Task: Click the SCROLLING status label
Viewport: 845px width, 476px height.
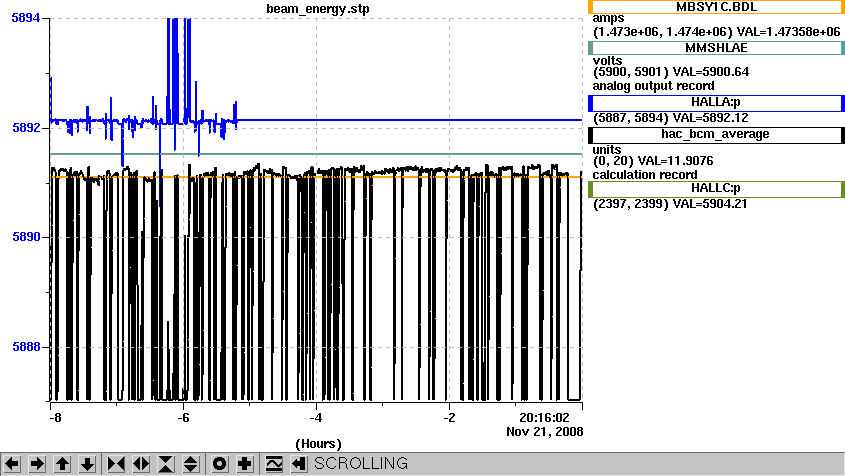Action: click(361, 464)
